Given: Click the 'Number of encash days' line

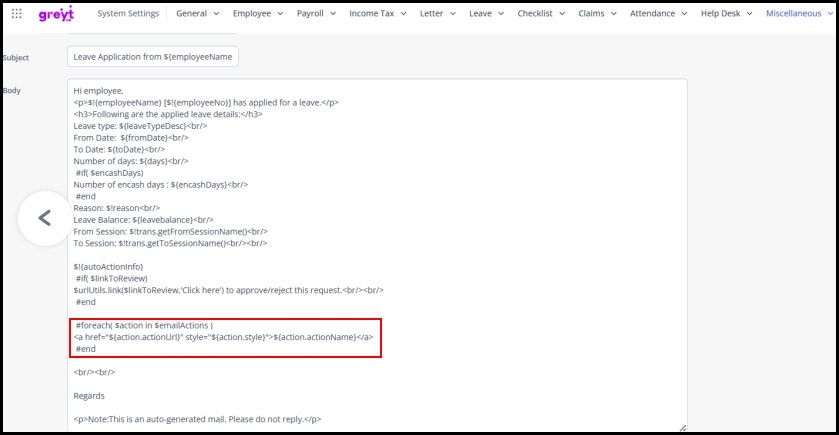Looking at the screenshot, I should point(161,185).
